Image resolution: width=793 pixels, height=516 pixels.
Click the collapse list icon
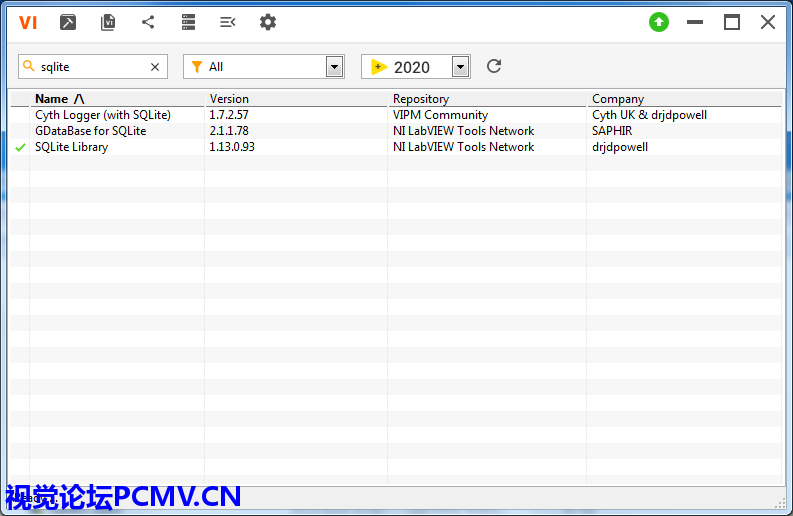pos(228,22)
